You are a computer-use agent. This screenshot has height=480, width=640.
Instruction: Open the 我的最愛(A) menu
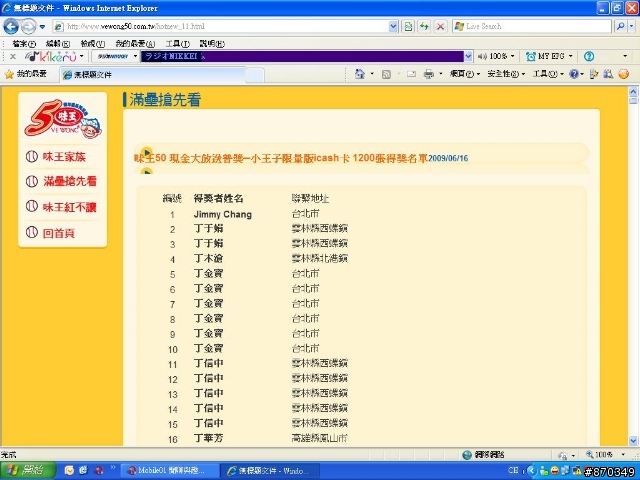click(x=135, y=43)
